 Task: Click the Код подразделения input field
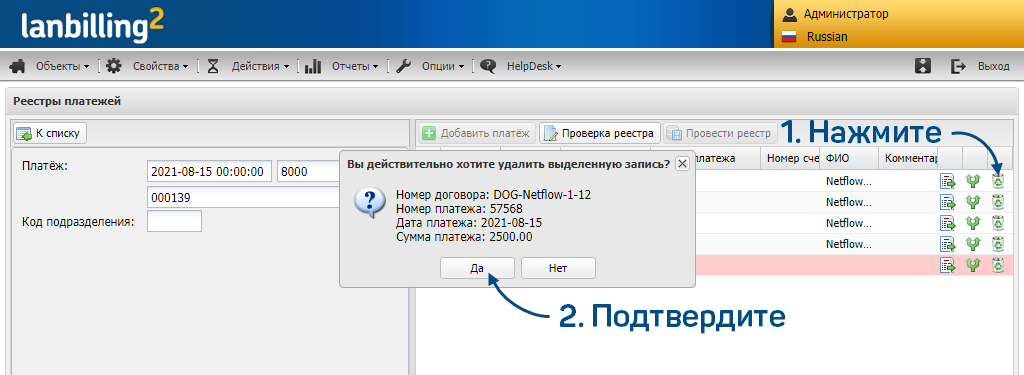coord(174,221)
